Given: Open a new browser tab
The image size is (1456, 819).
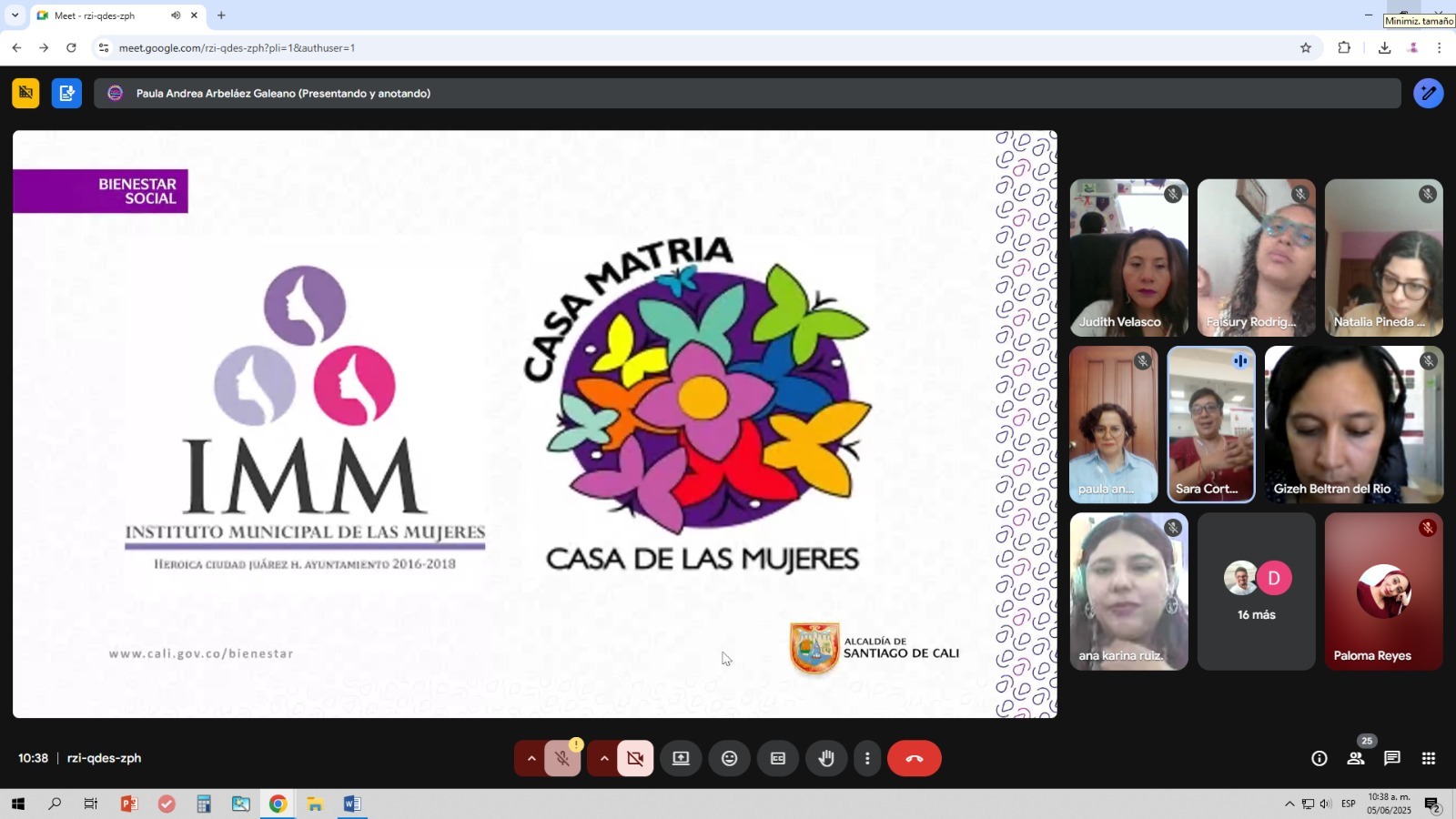Looking at the screenshot, I should (221, 15).
